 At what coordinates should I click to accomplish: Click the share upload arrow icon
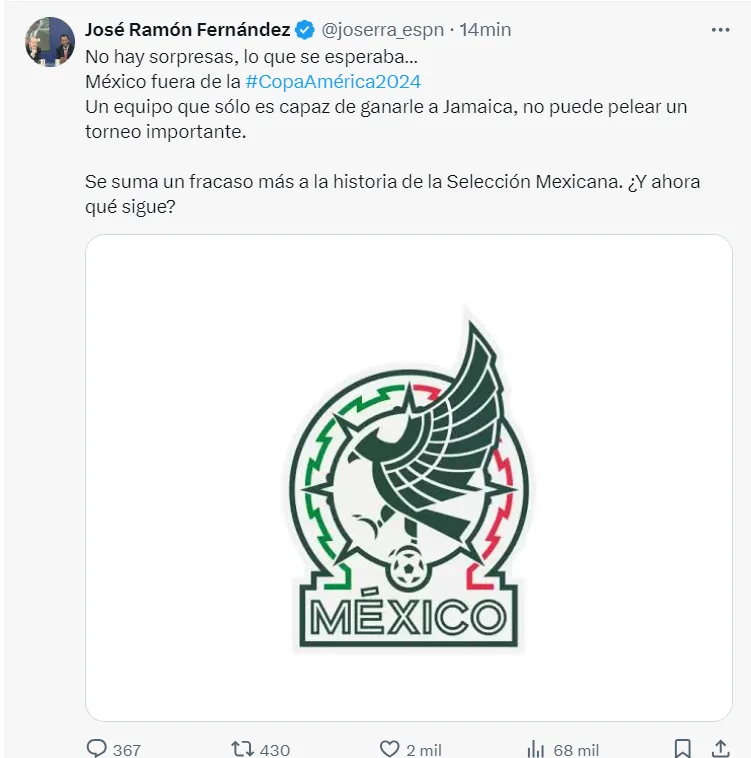[x=719, y=748]
